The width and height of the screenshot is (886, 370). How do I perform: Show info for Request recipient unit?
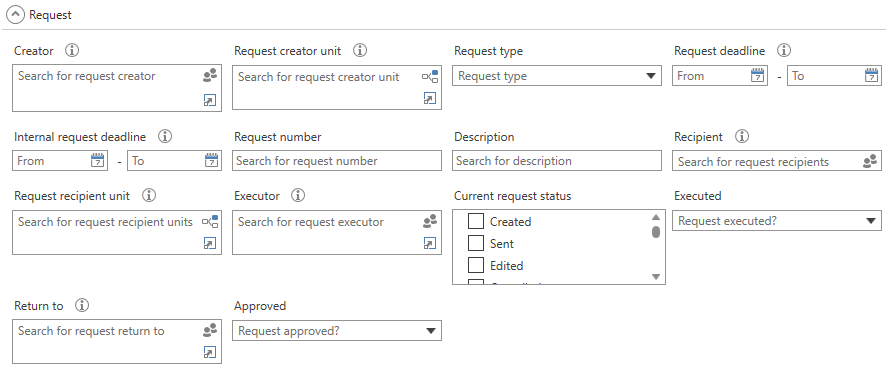[x=149, y=195]
